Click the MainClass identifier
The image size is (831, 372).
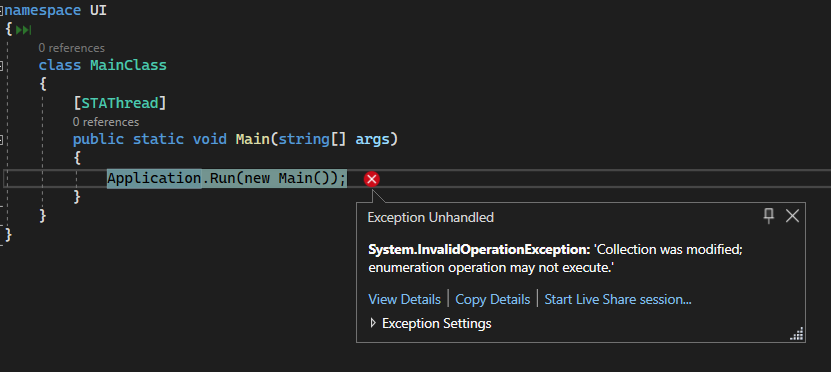pyautogui.click(x=128, y=66)
